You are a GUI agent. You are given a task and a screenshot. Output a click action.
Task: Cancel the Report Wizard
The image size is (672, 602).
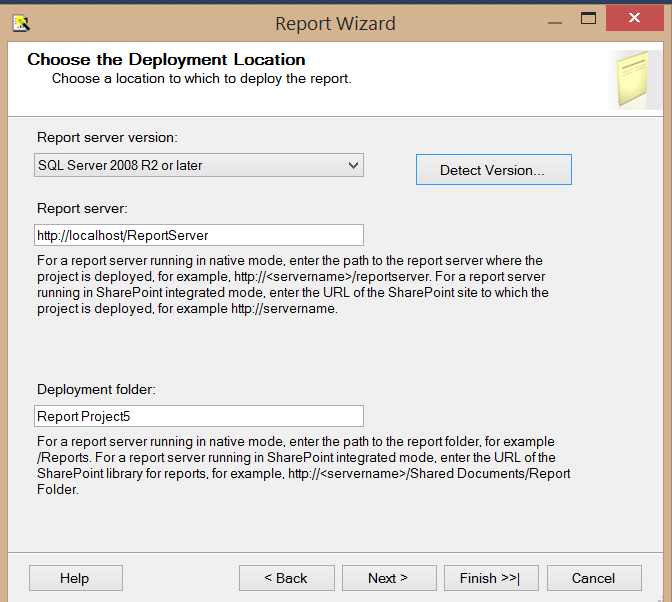tap(594, 578)
